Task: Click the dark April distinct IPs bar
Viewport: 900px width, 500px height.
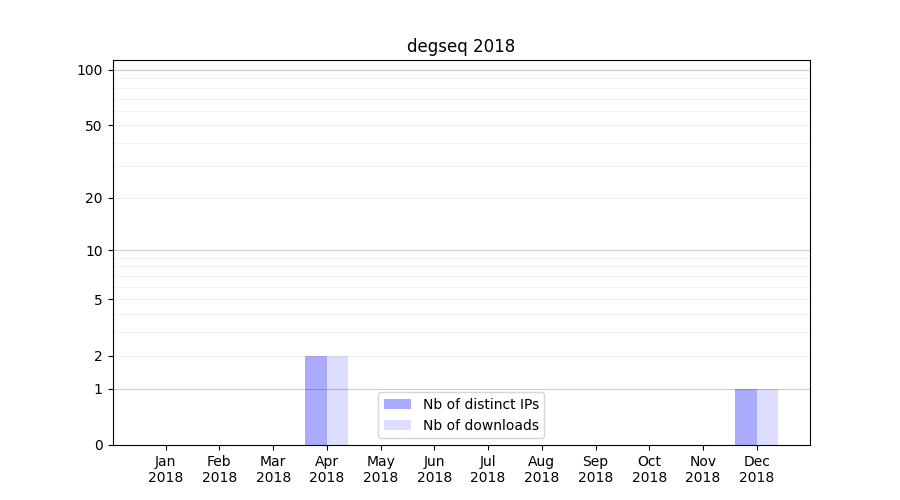Action: pos(316,400)
